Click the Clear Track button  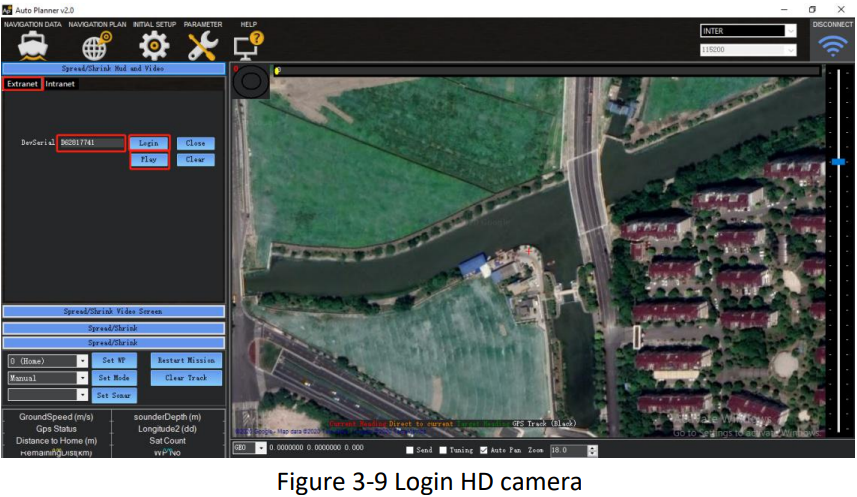click(x=186, y=378)
